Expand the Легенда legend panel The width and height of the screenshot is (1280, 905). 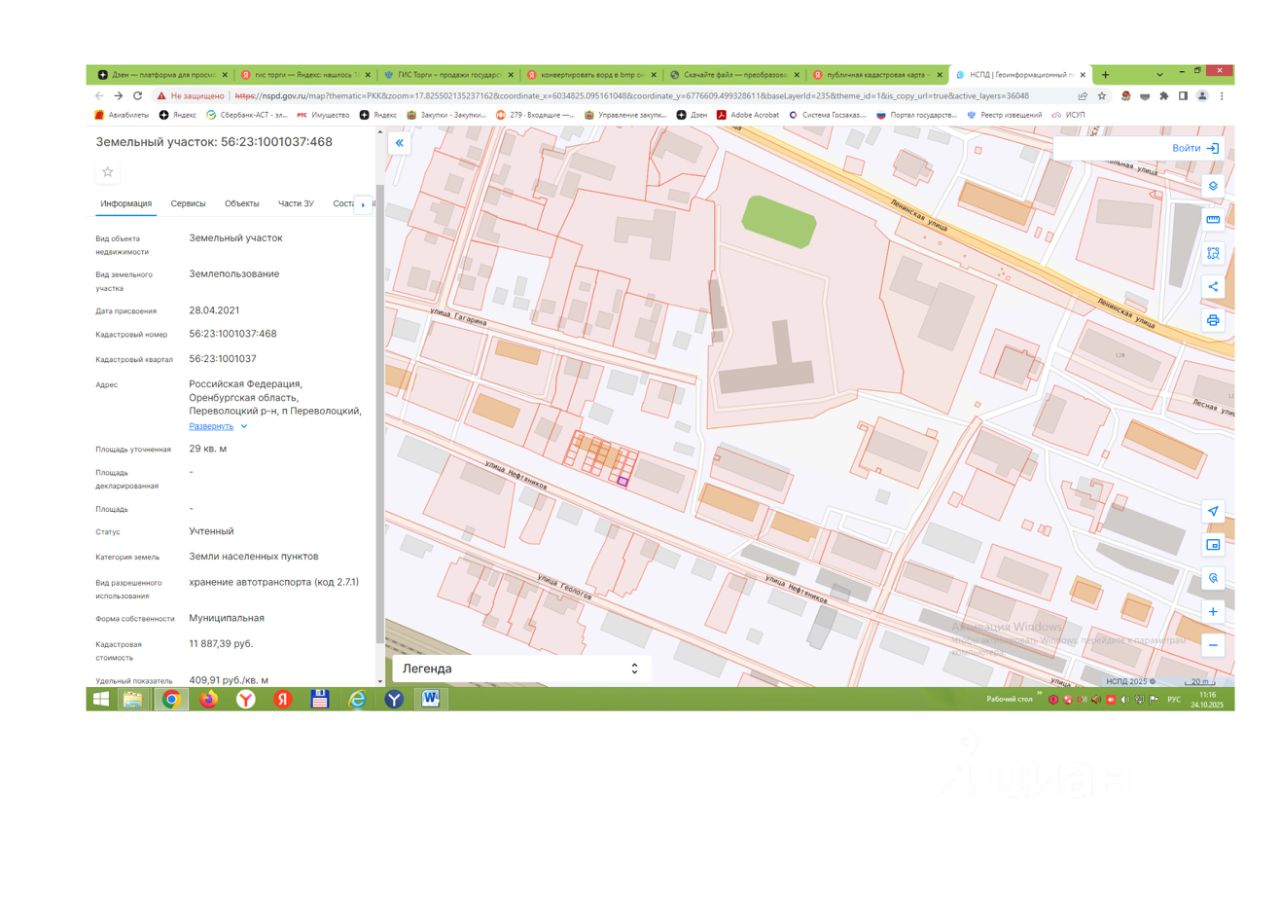tap(634, 668)
